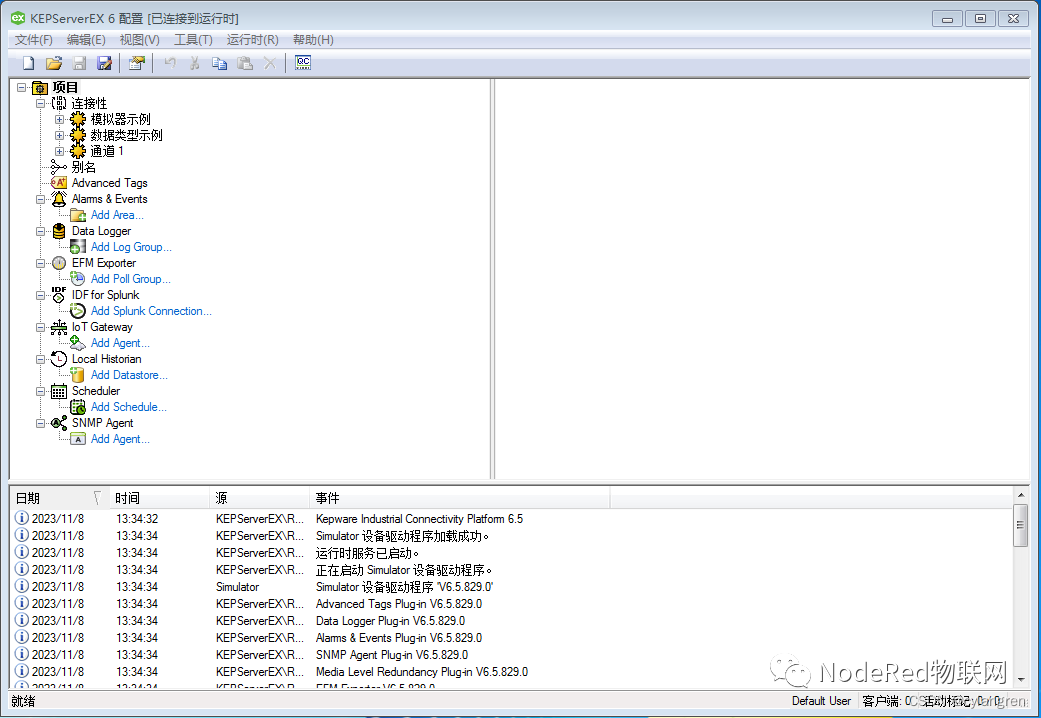
Task: Expand the 通道 1 node
Action: click(60, 151)
